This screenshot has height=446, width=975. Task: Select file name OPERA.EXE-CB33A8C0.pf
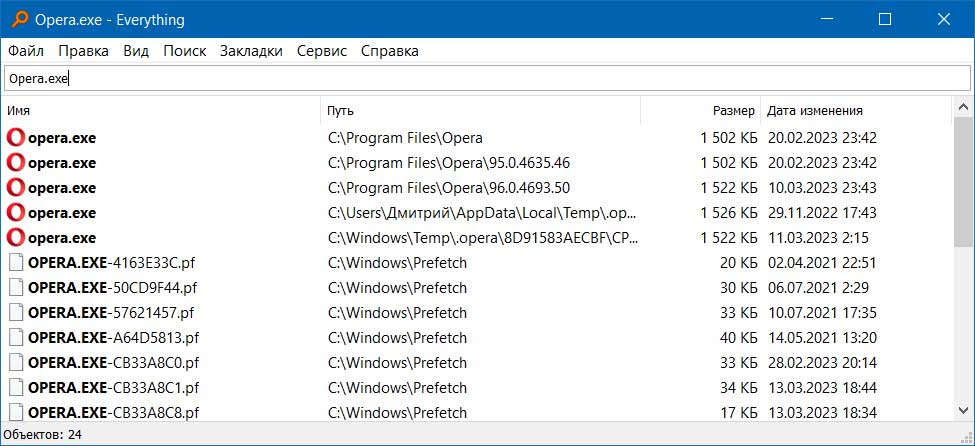[x=114, y=363]
